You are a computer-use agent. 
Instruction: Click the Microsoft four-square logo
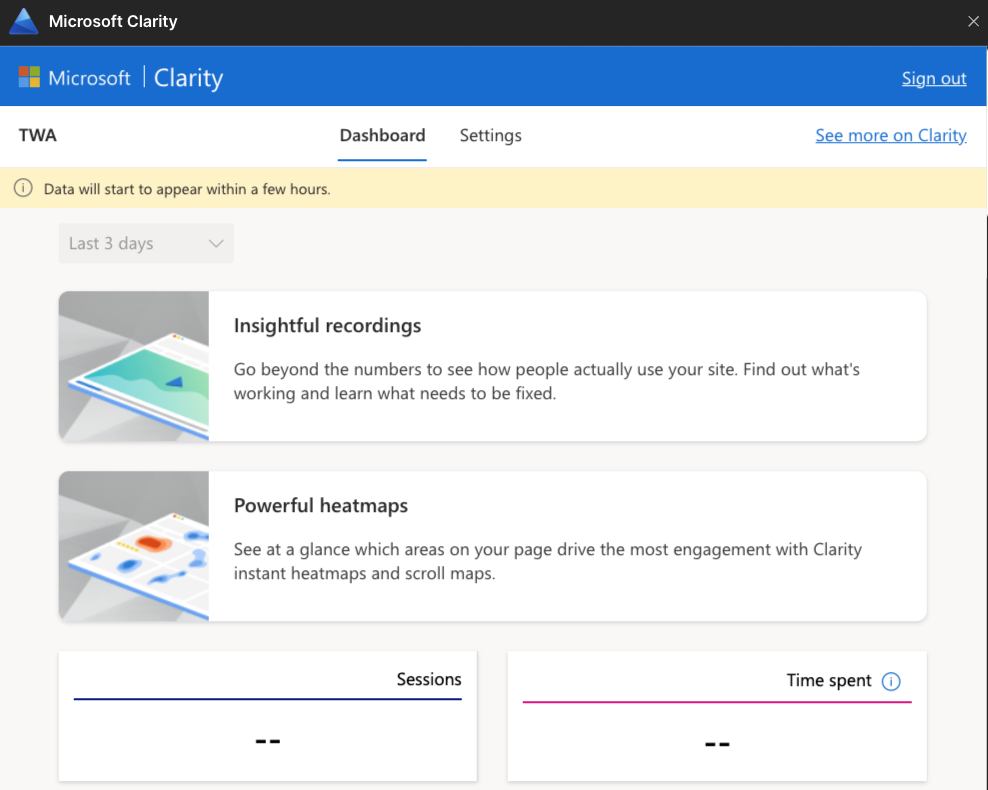pyautogui.click(x=29, y=77)
